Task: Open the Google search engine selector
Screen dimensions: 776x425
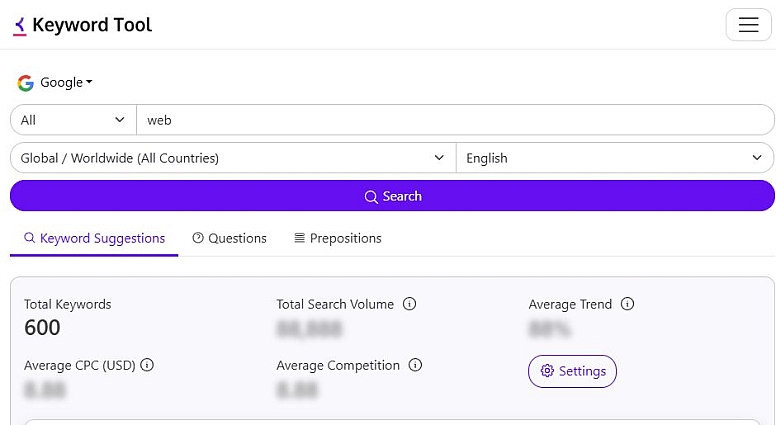Action: 55,83
